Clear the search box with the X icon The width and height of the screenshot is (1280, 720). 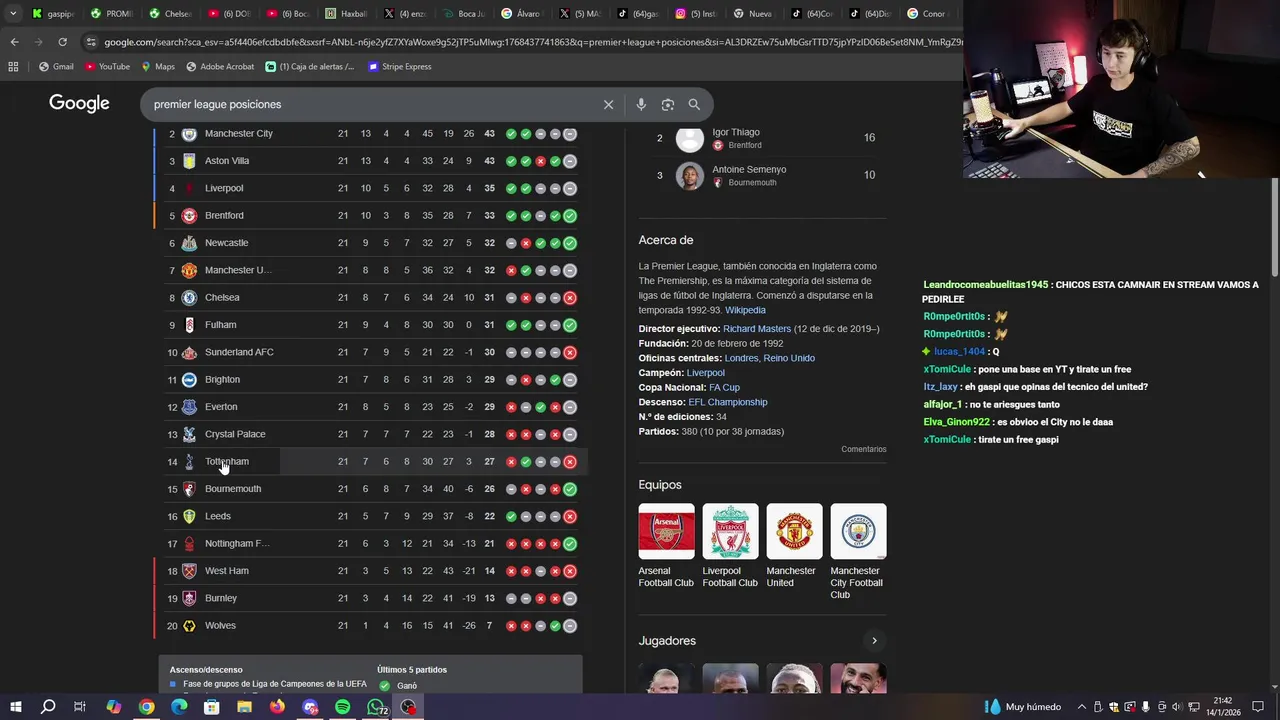pos(608,104)
